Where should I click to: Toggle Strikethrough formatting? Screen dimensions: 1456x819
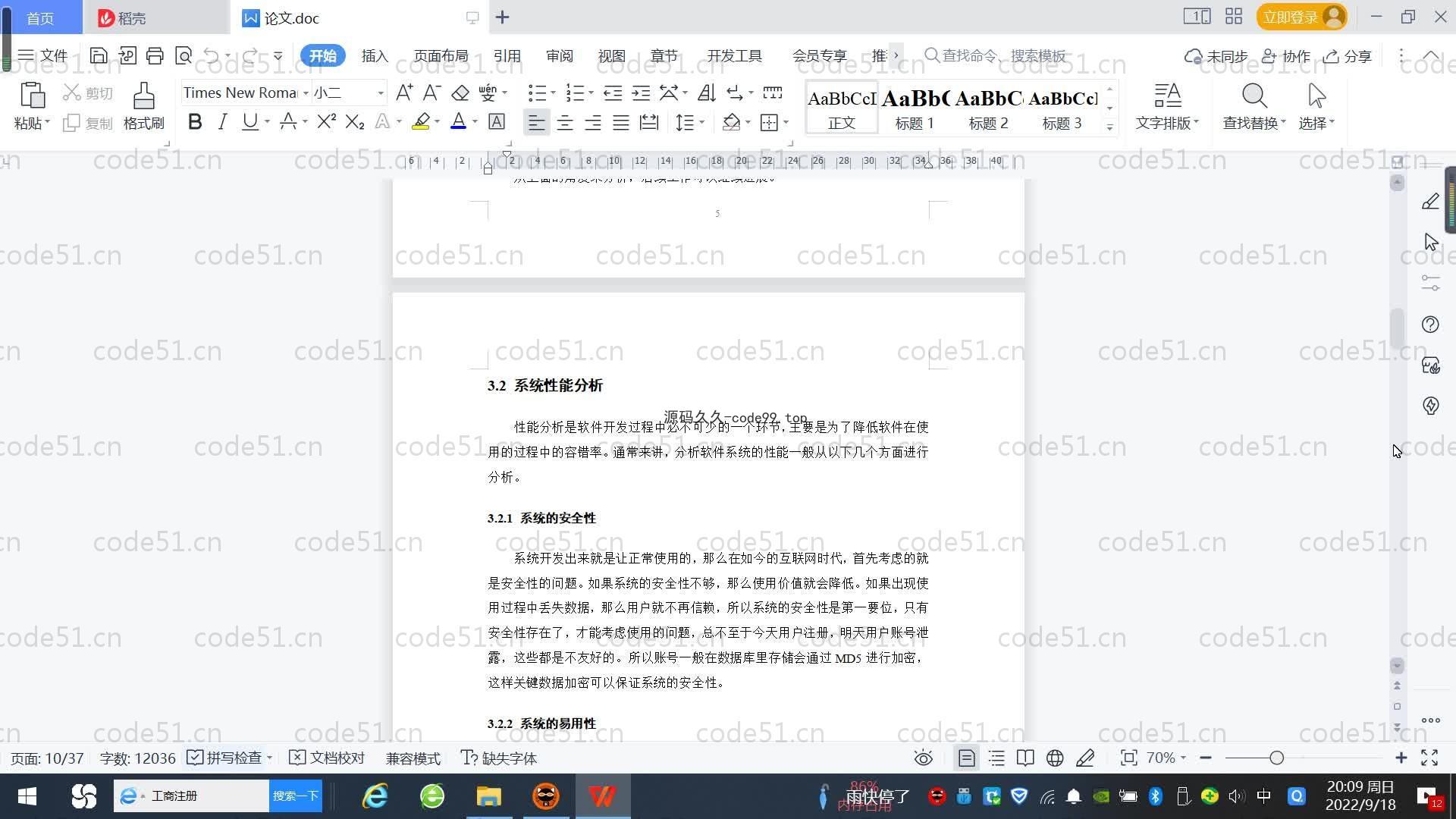point(288,121)
